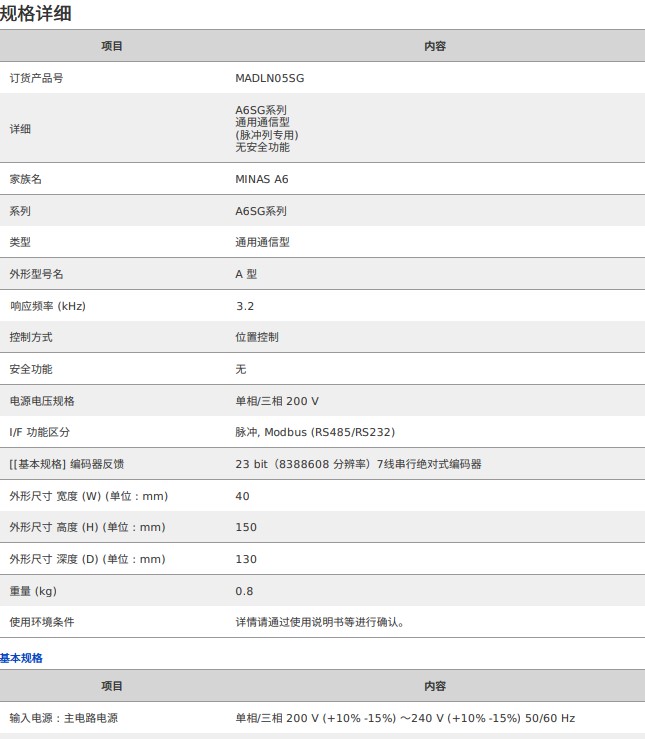645x739 pixels.
Task: Click the I/F 功能区分 label
Action: pyautogui.click(x=40, y=432)
